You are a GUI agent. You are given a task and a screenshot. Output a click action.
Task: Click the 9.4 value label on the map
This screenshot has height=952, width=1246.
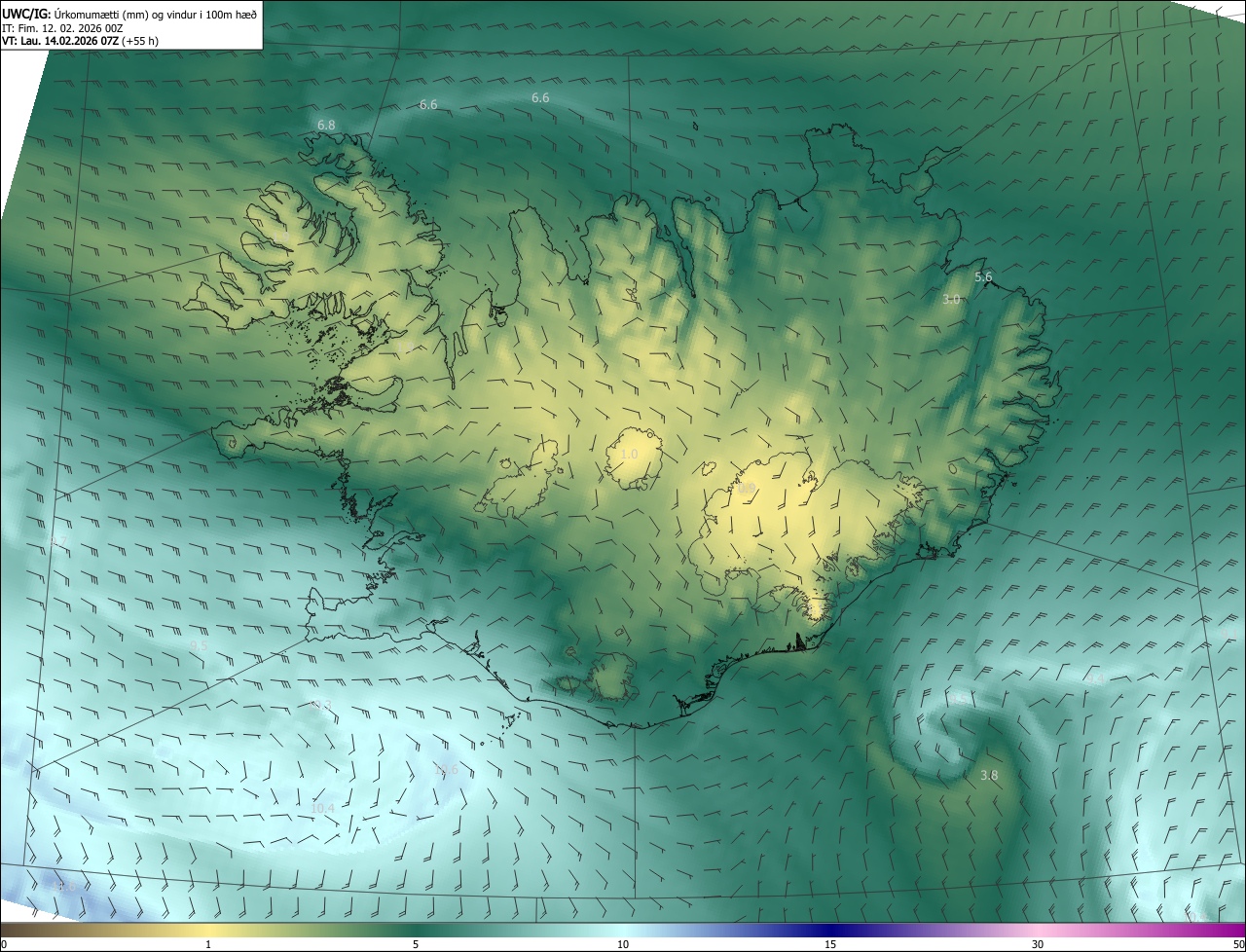(1094, 678)
